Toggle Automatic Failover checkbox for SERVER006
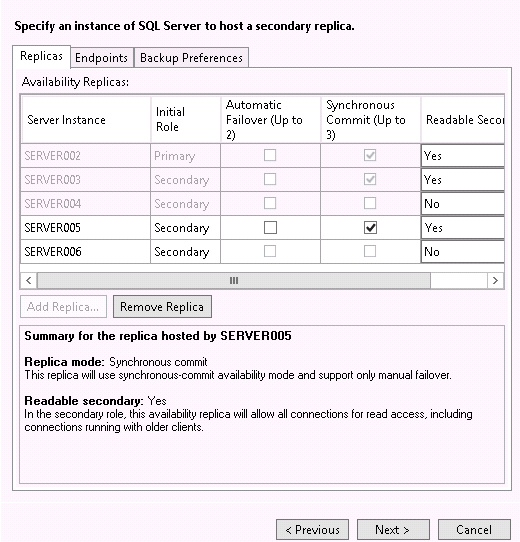Screen dimensions: 520x542 (x=270, y=251)
